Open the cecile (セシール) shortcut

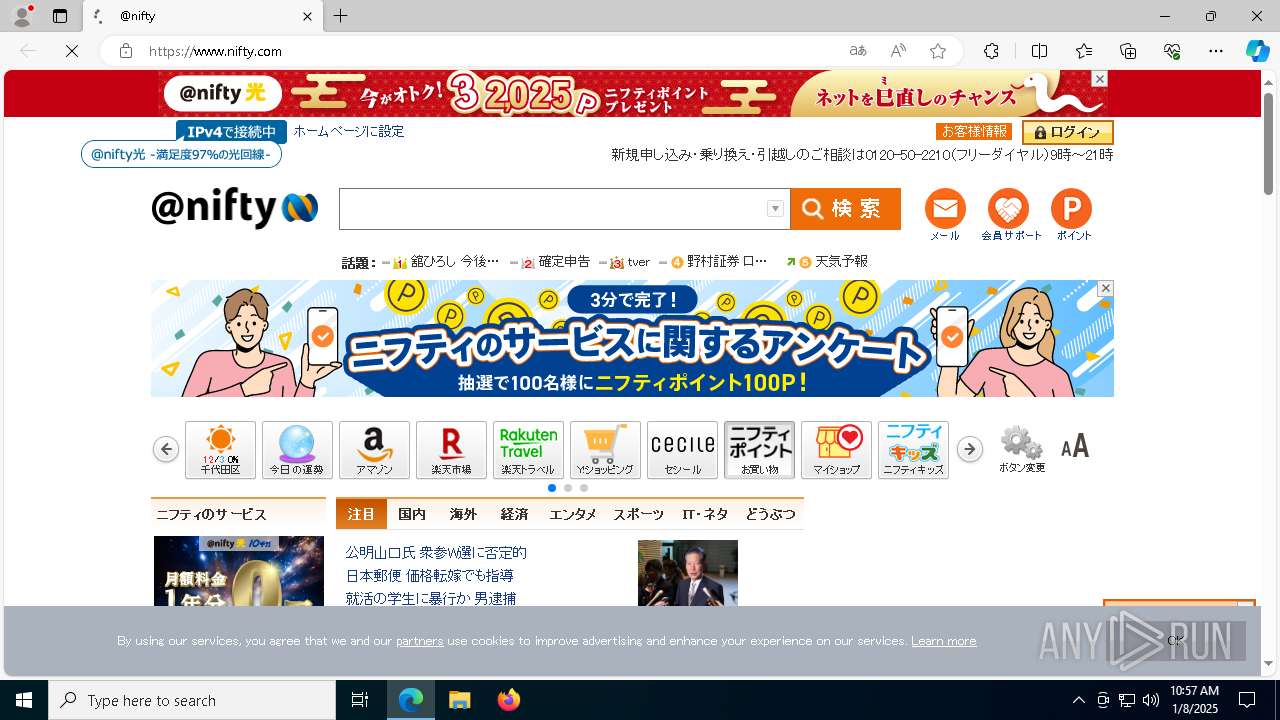click(682, 450)
